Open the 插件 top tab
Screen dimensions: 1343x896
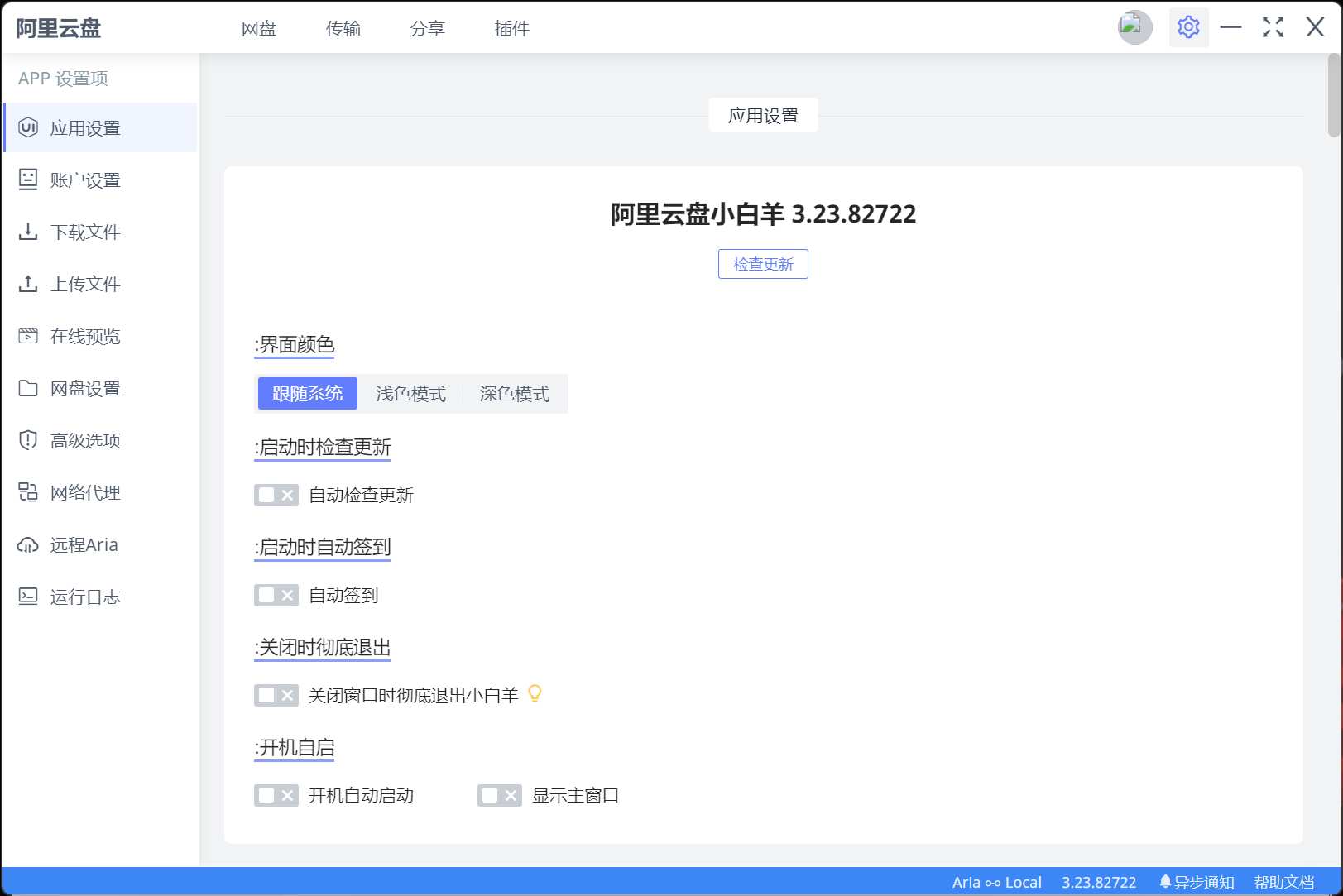tap(511, 28)
